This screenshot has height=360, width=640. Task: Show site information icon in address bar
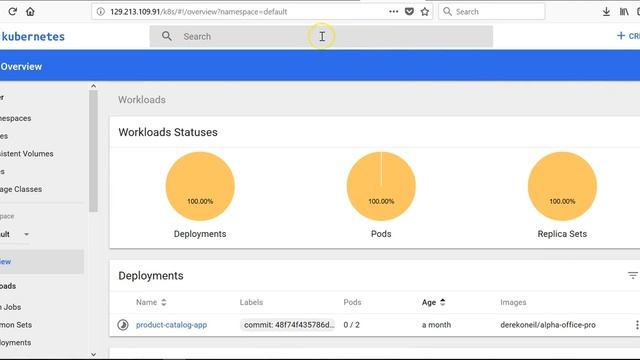(x=100, y=12)
